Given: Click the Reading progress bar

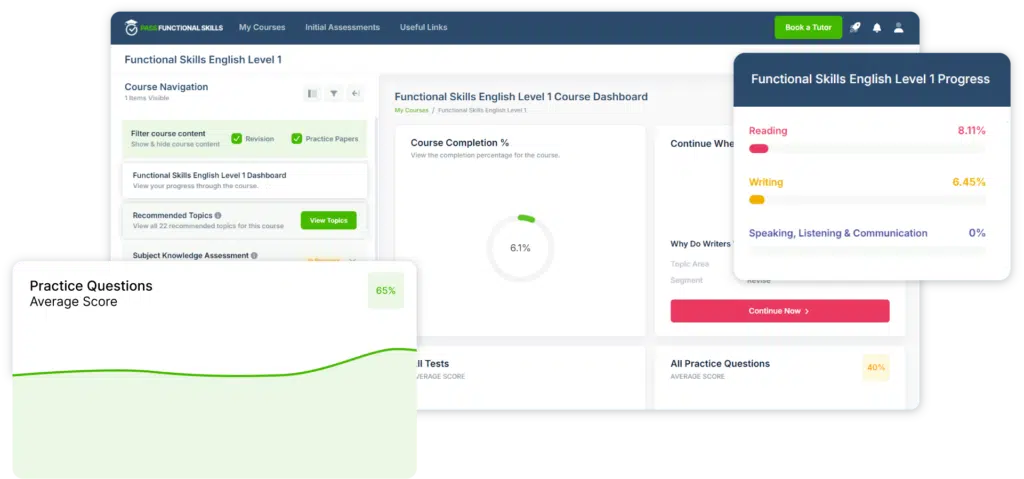Looking at the screenshot, I should [x=867, y=149].
